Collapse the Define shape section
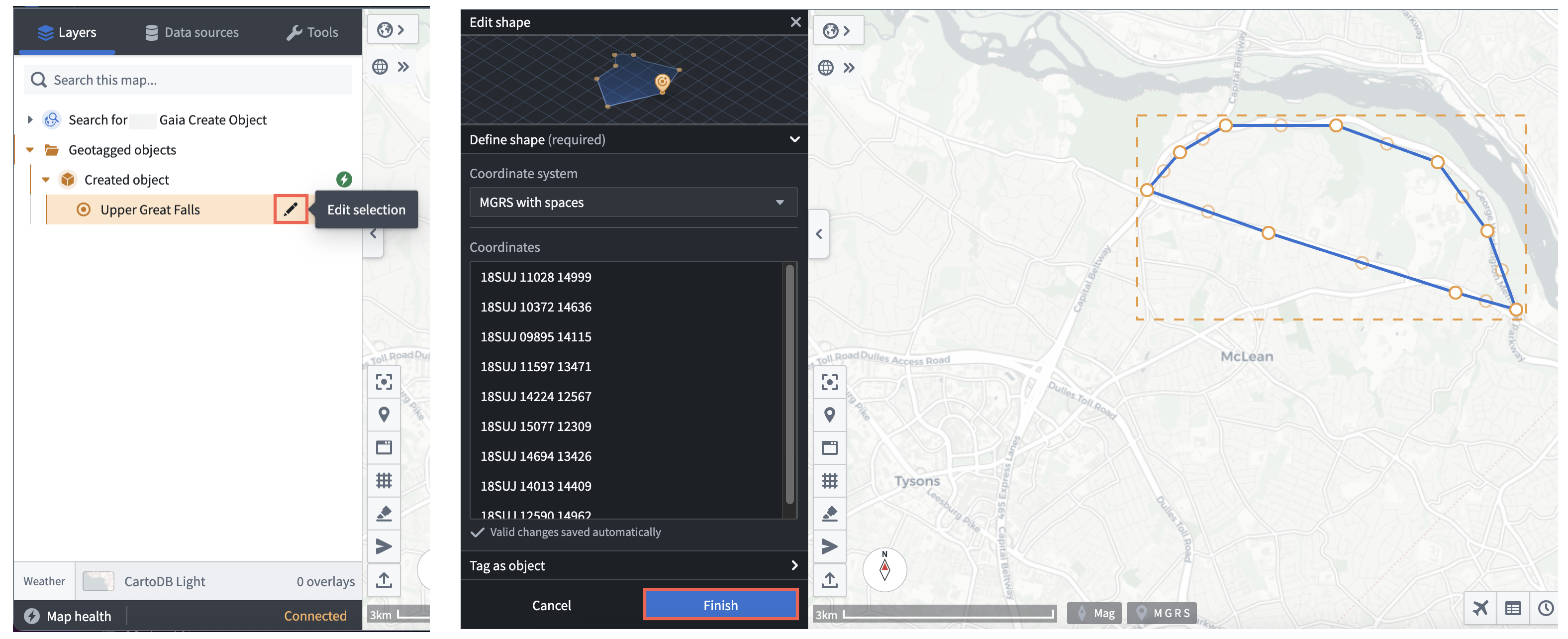Viewport: 1568px width, 639px height. 794,139
